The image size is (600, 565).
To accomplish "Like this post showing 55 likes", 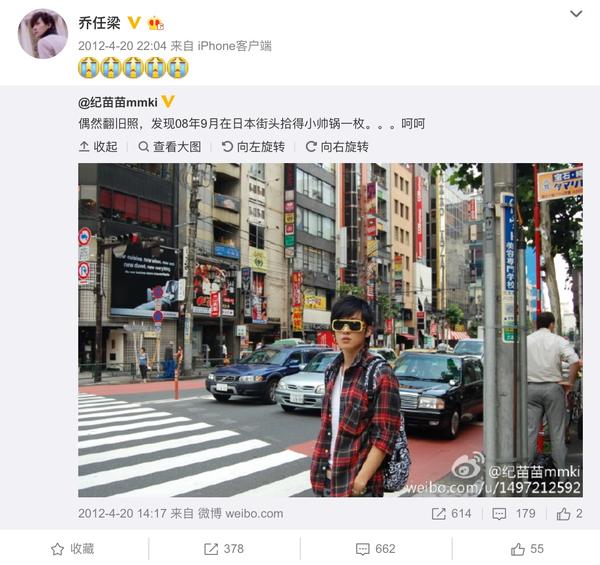I will (x=527, y=549).
